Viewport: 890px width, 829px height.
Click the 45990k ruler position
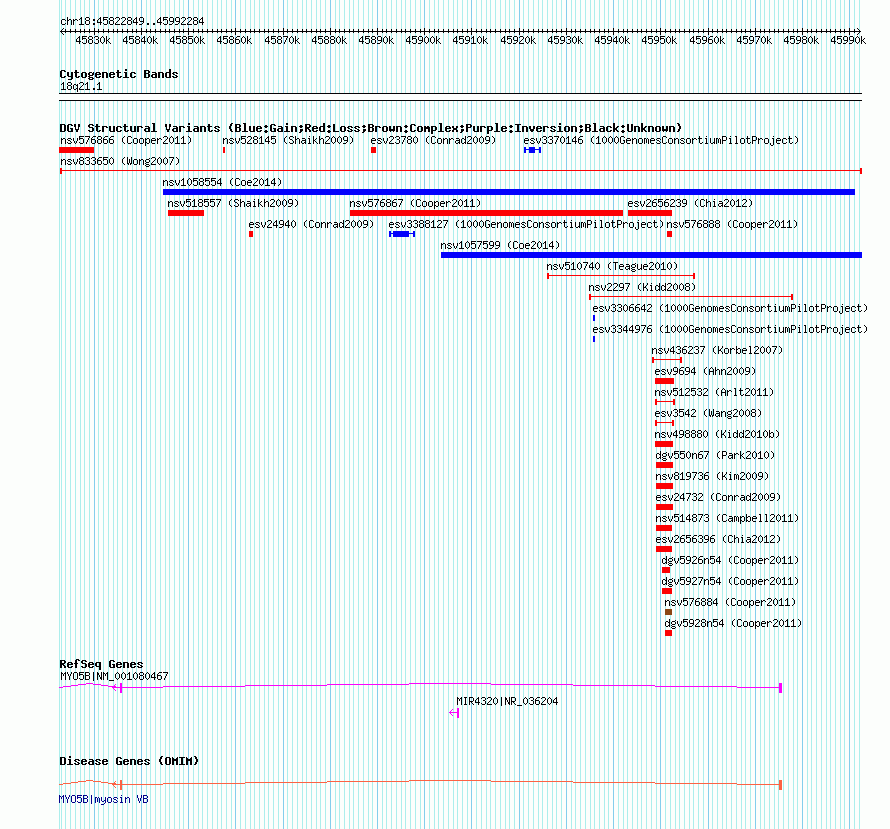[x=848, y=40]
